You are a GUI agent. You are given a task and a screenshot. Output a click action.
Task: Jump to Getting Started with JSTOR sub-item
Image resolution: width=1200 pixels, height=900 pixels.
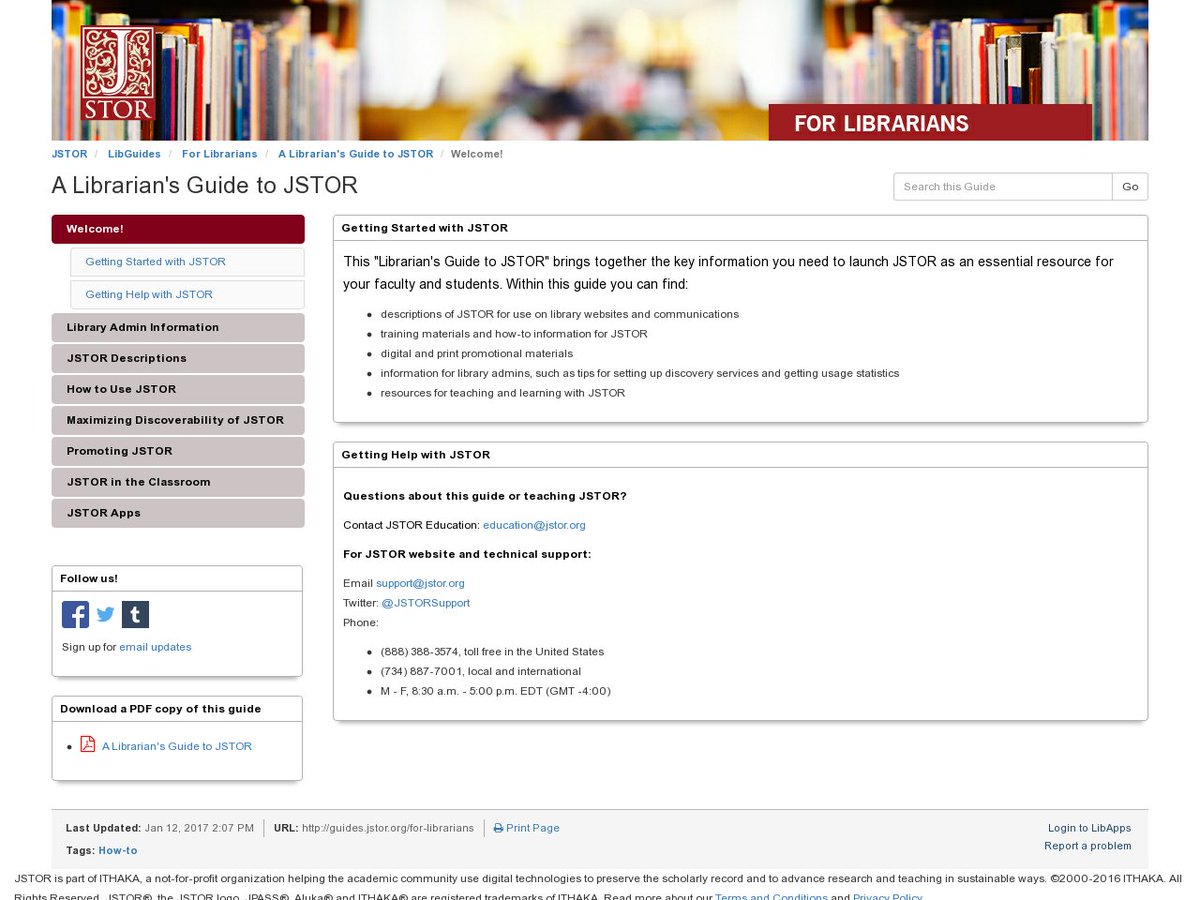tap(187, 262)
